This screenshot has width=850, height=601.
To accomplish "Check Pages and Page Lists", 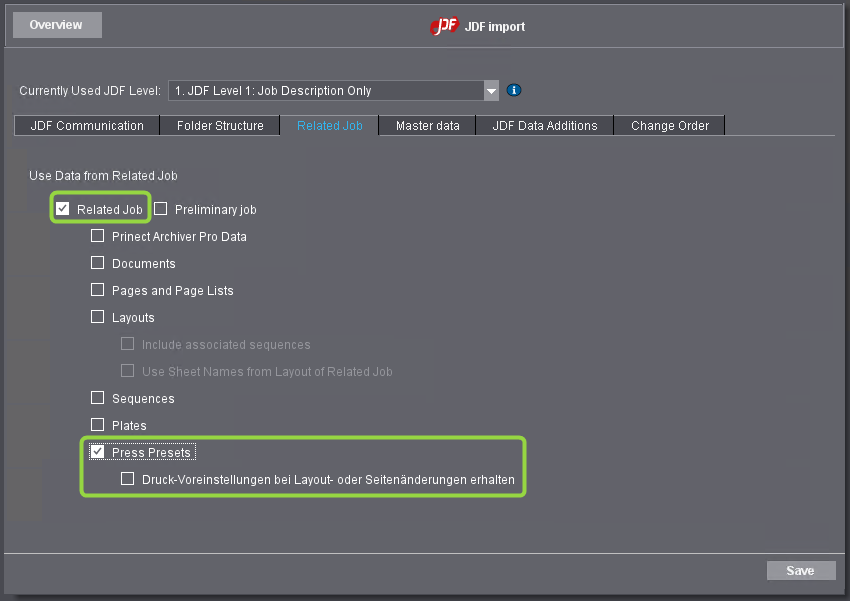I will pos(97,290).
